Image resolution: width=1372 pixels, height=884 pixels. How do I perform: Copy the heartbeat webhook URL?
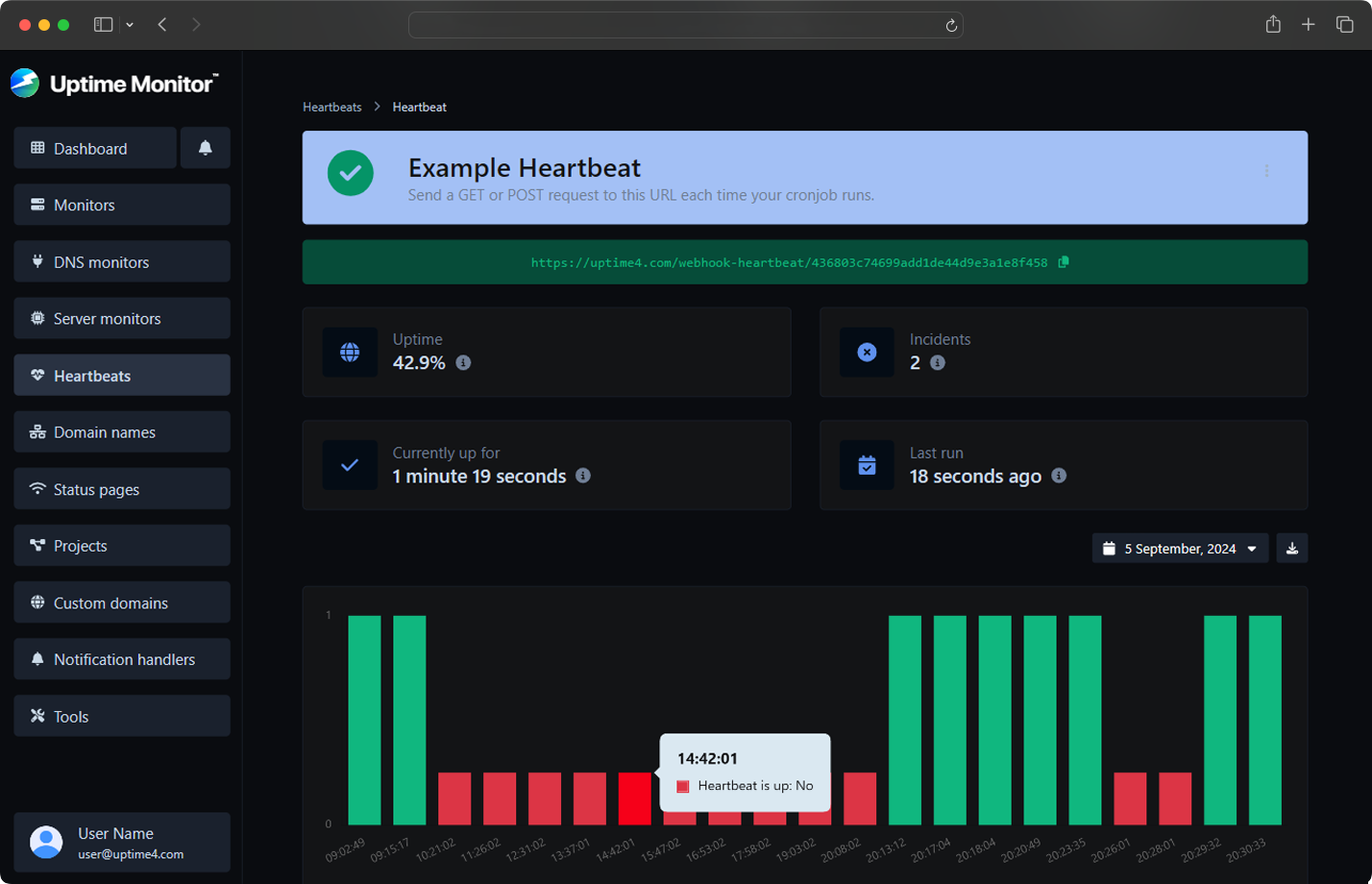1063,260
